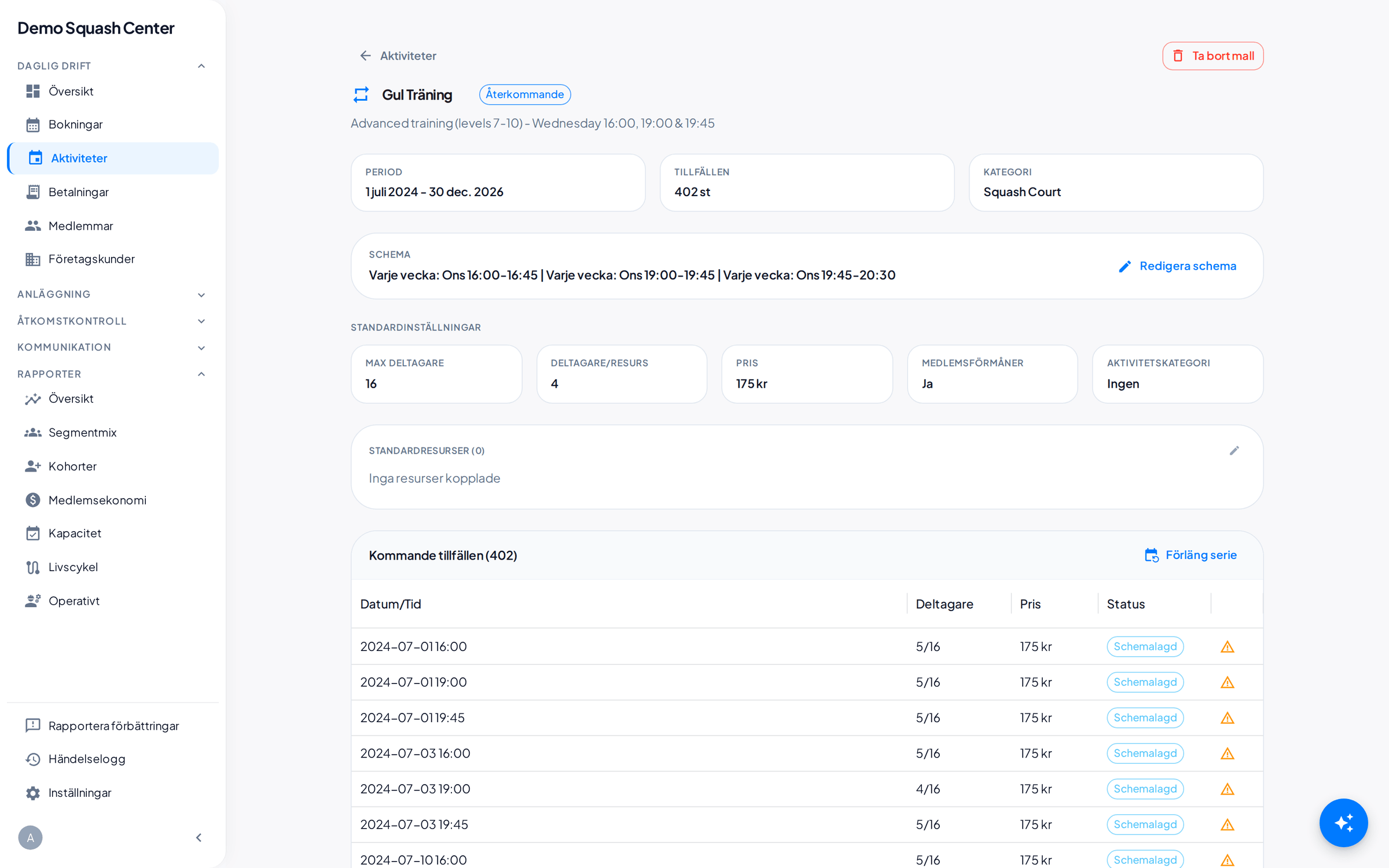The image size is (1389, 868).
Task: Select the Medlemsekonomi dollar icon
Action: point(33,500)
